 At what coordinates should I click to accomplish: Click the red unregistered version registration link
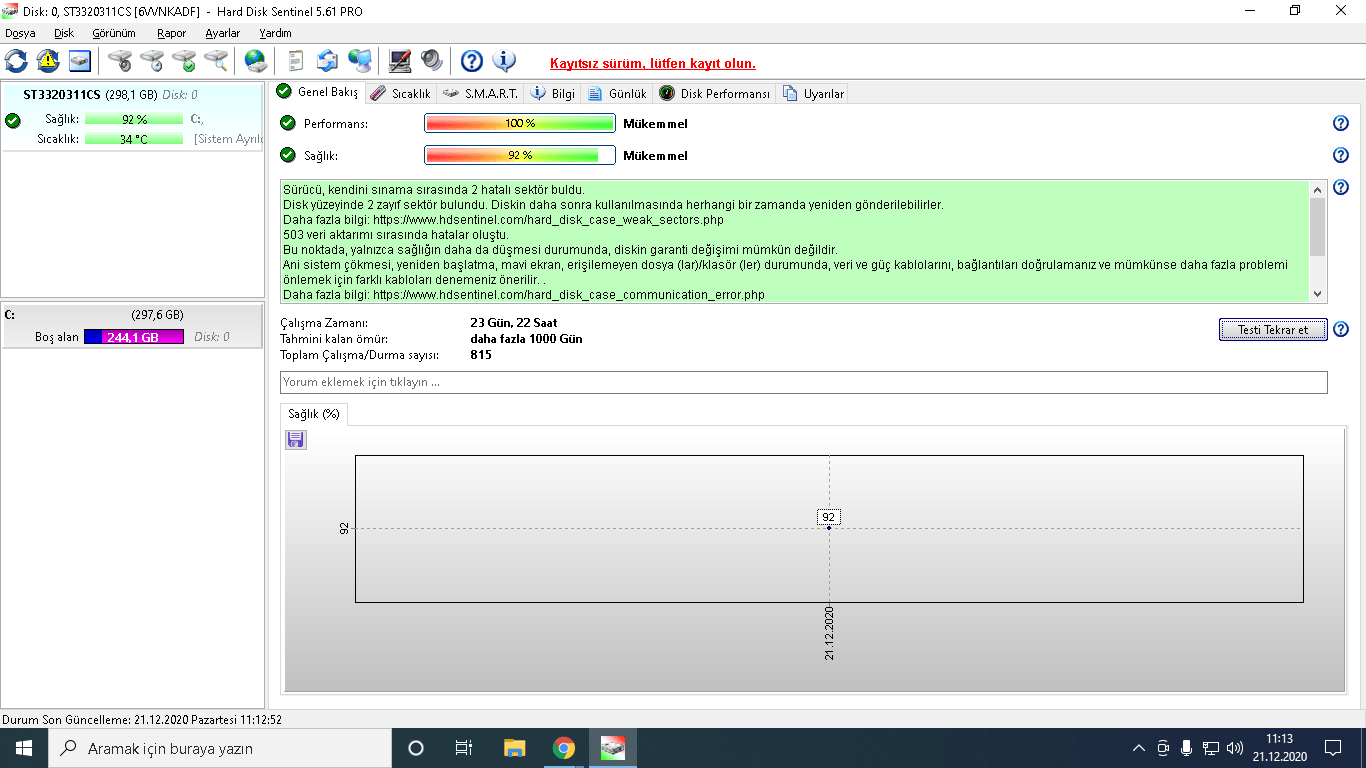[x=653, y=63]
